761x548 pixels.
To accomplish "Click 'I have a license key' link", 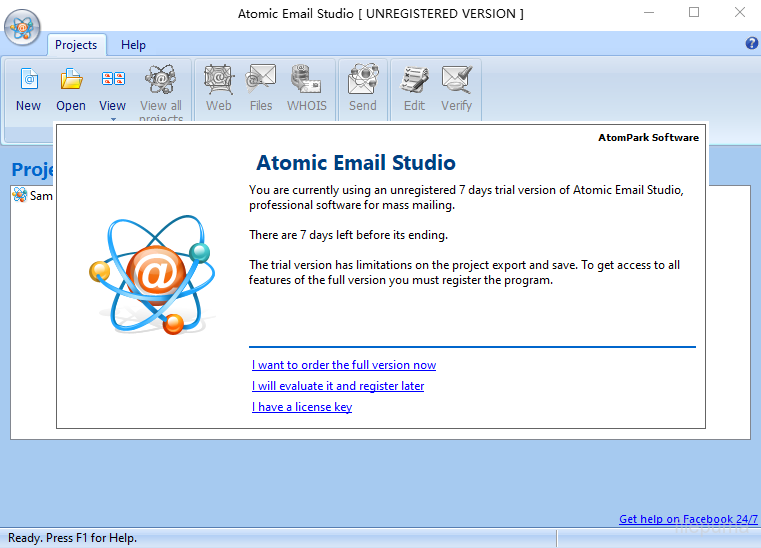I will [302, 407].
